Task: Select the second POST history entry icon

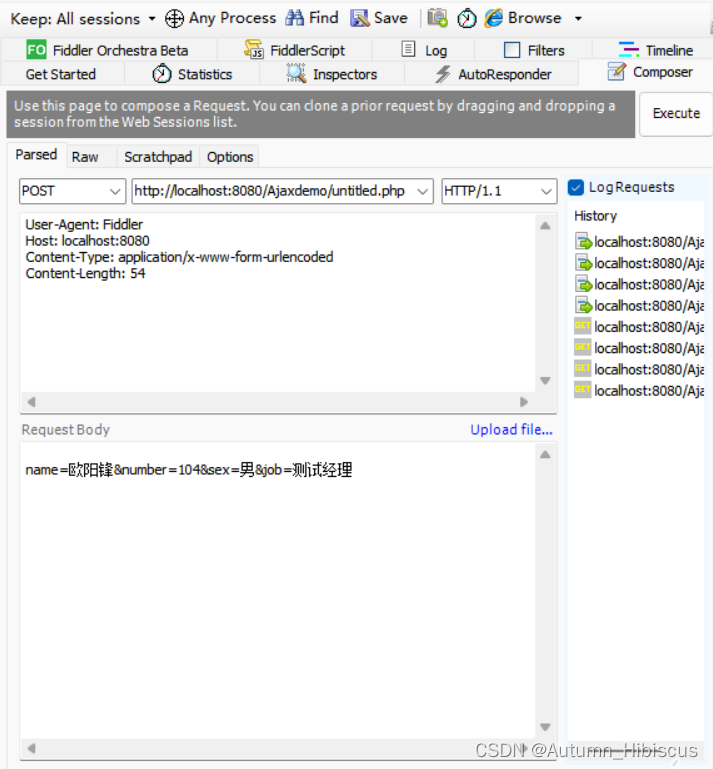Action: (583, 262)
